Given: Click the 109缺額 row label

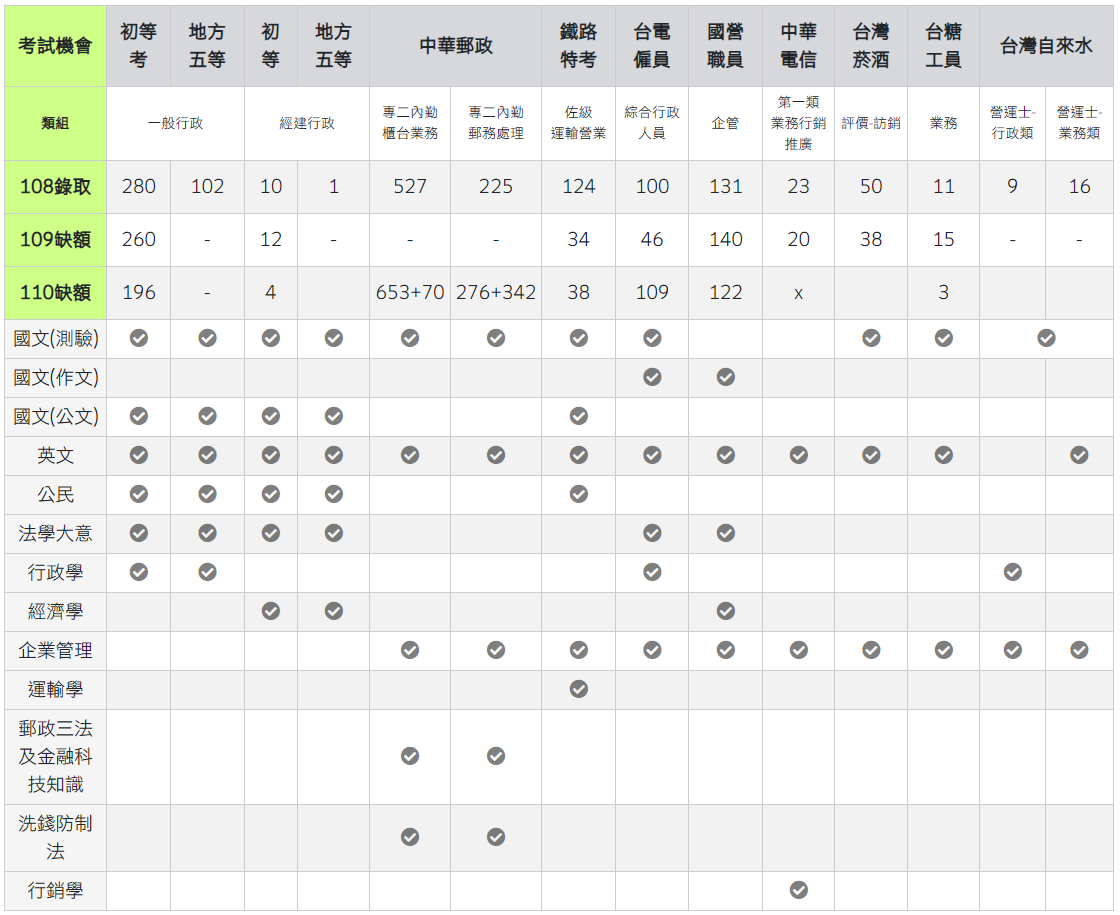Looking at the screenshot, I should [55, 239].
